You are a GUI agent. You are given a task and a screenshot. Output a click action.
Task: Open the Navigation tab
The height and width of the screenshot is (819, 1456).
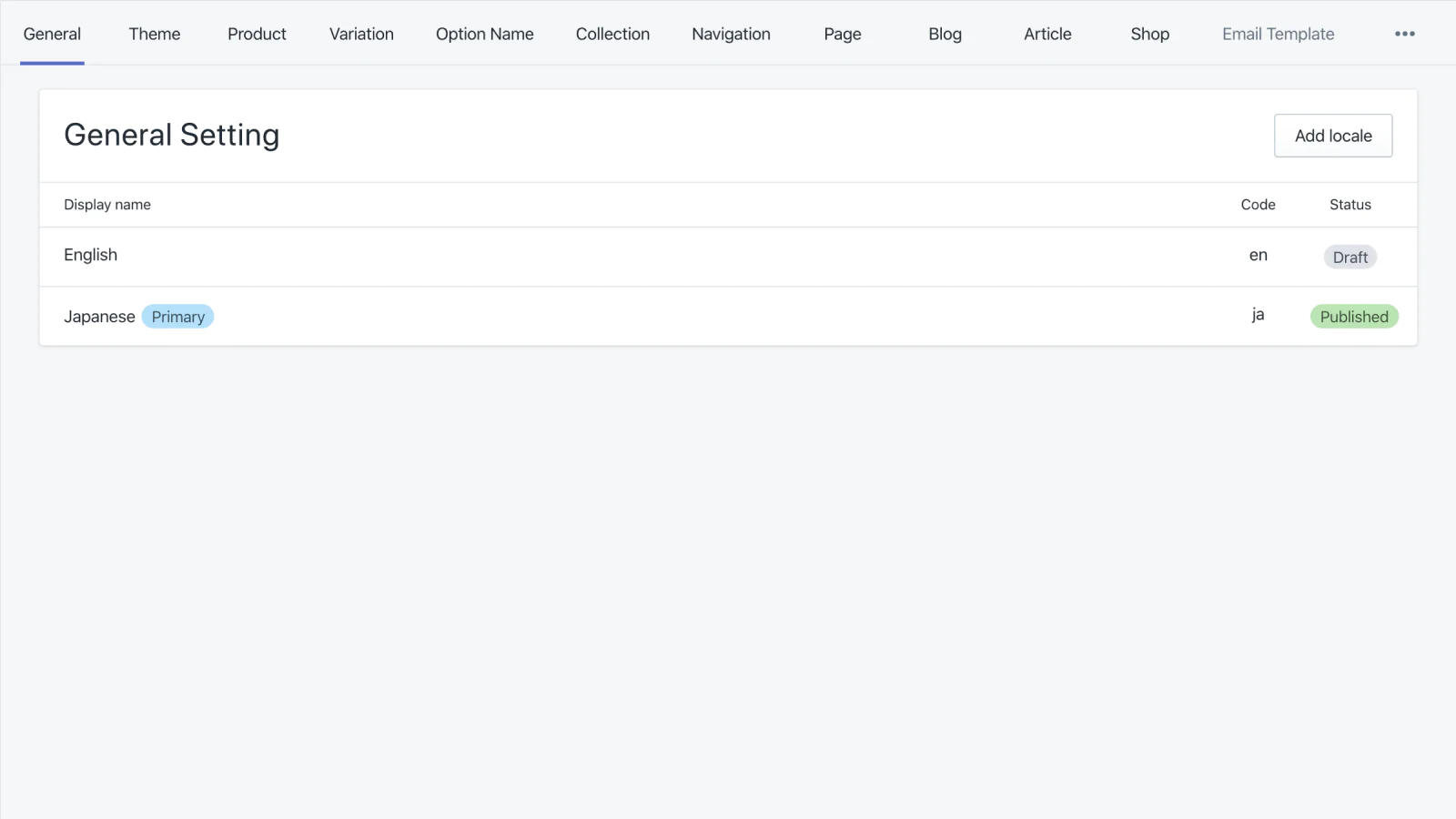click(731, 34)
